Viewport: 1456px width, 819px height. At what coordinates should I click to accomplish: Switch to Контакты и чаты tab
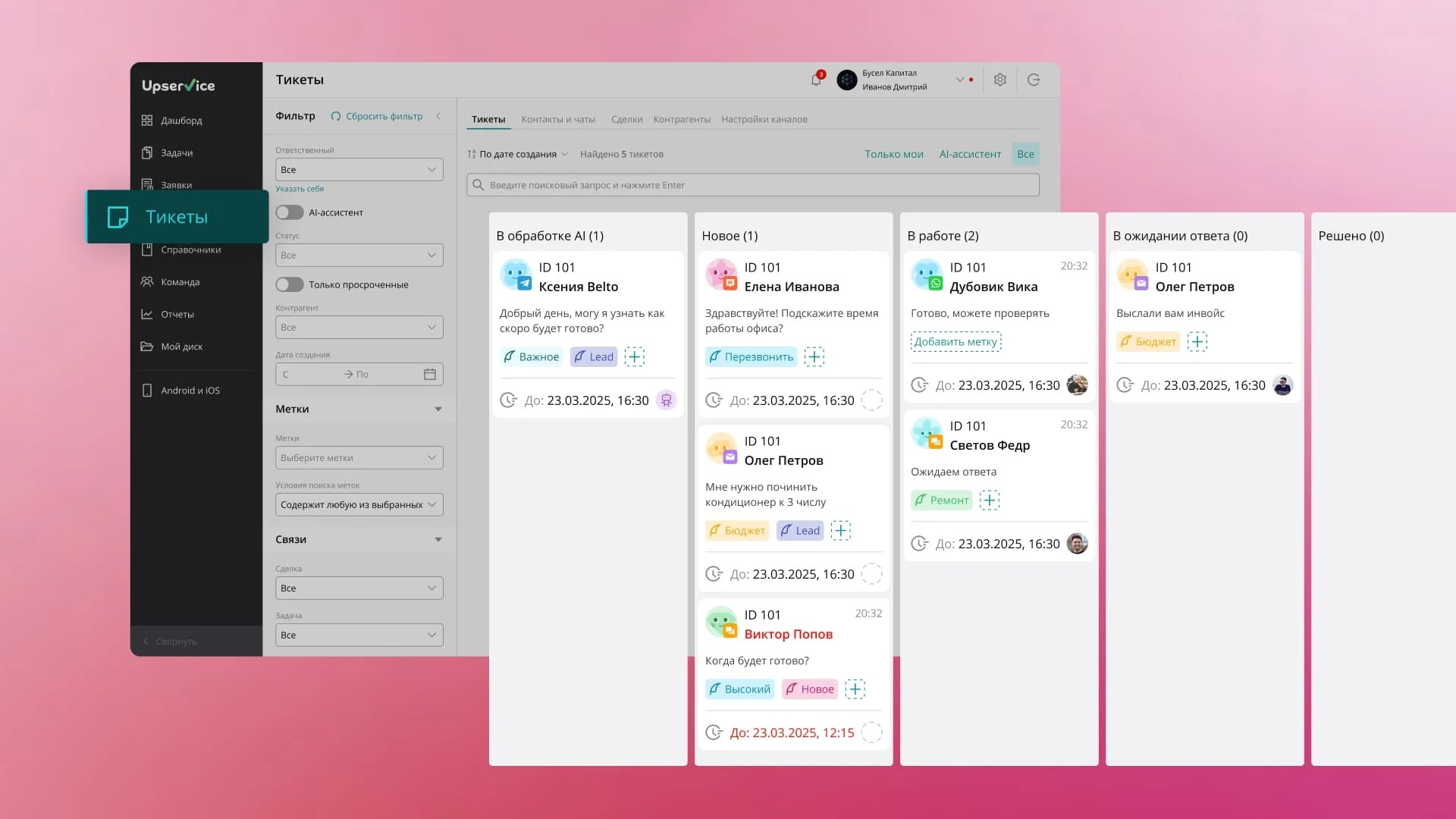pyautogui.click(x=558, y=119)
